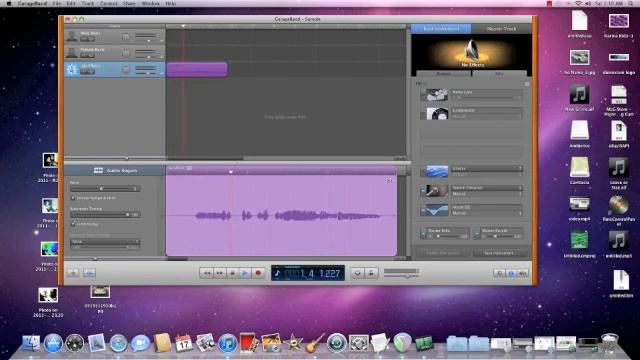Screen dimensions: 640x360
Task: Click the Save Instrument button
Action: click(499, 253)
